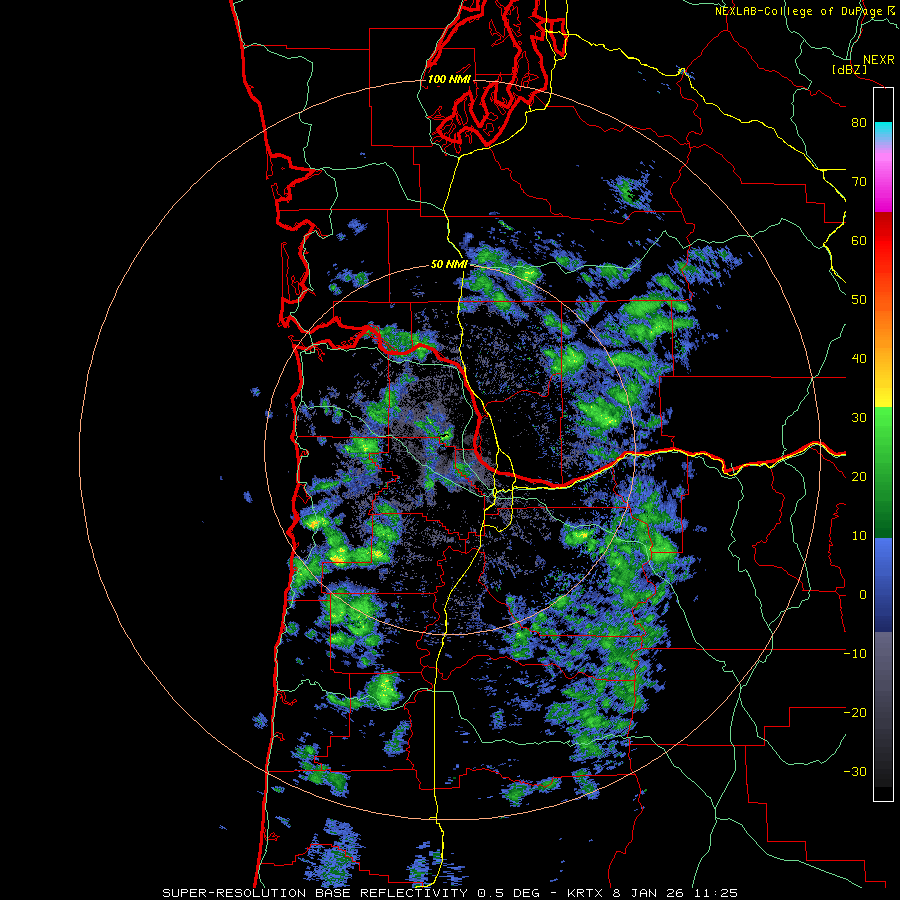900x900 pixels.
Task: Click the cyan top segment of the color bar
Action: click(883, 132)
